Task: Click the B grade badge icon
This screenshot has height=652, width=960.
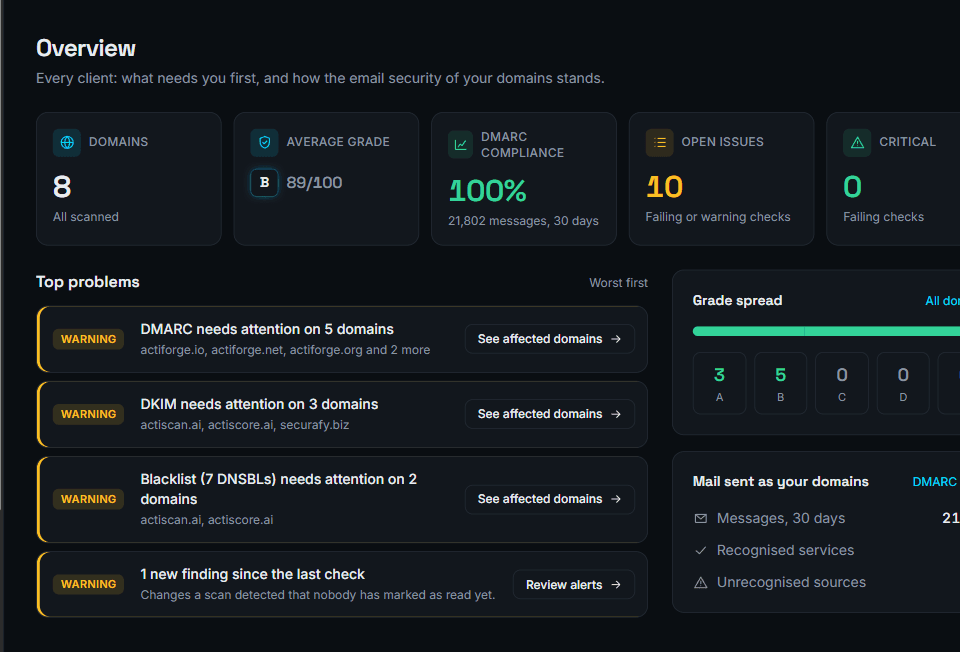Action: pos(264,182)
